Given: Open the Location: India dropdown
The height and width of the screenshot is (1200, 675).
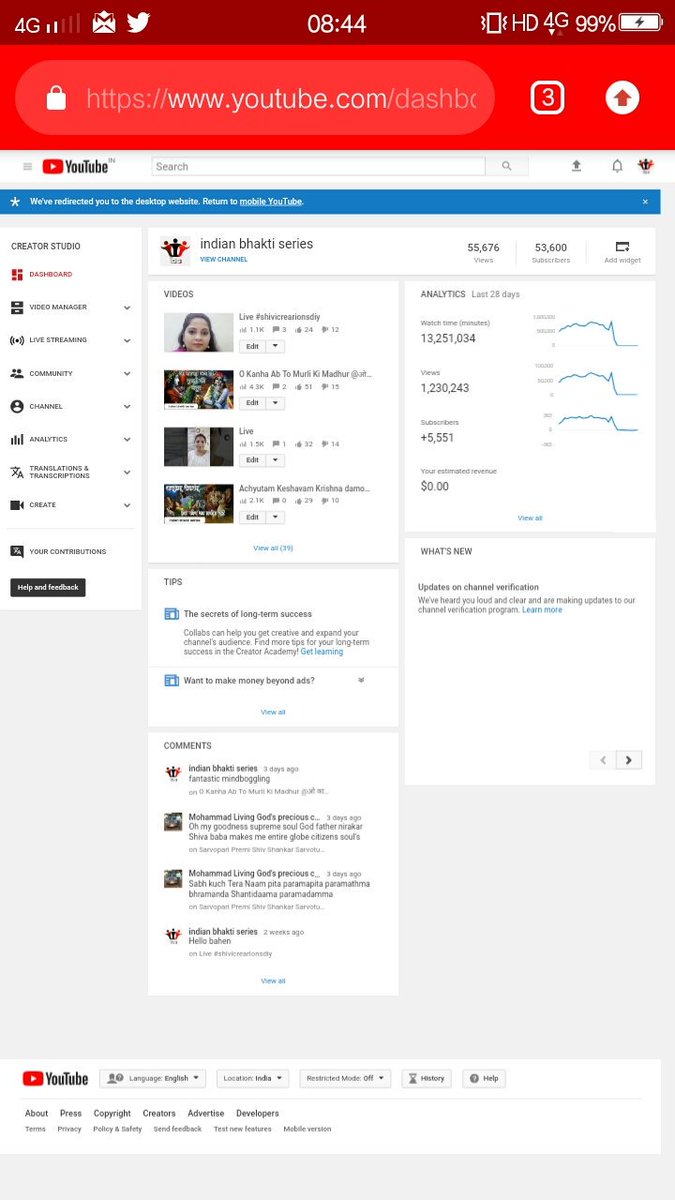Looking at the screenshot, I should (x=252, y=1079).
